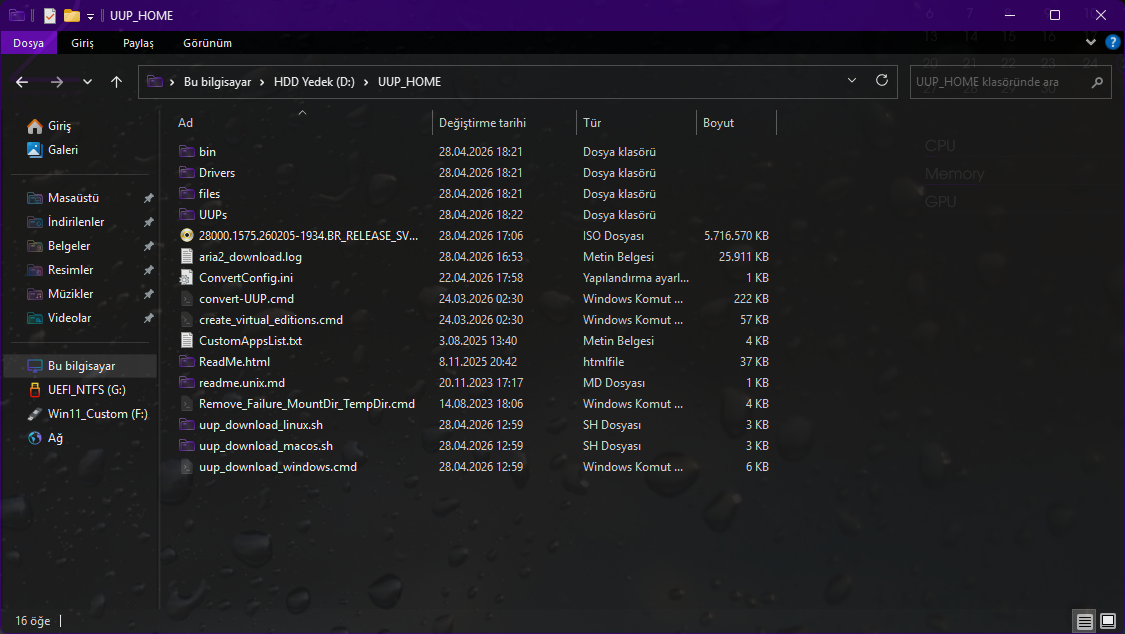This screenshot has height=634, width=1125.
Task: Expand the chevron after Bu bilgisayar breadcrumb
Action: coord(263,82)
